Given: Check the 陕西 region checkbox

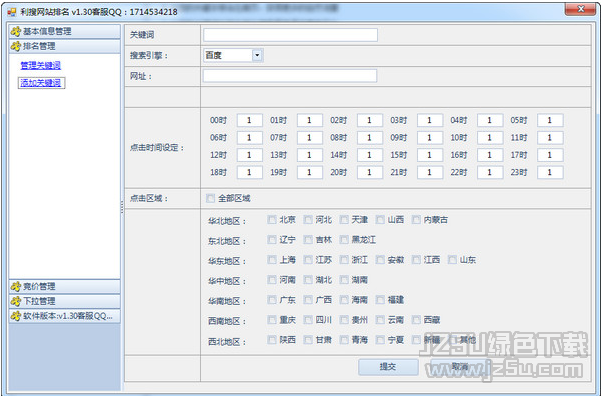Looking at the screenshot, I should [x=271, y=340].
